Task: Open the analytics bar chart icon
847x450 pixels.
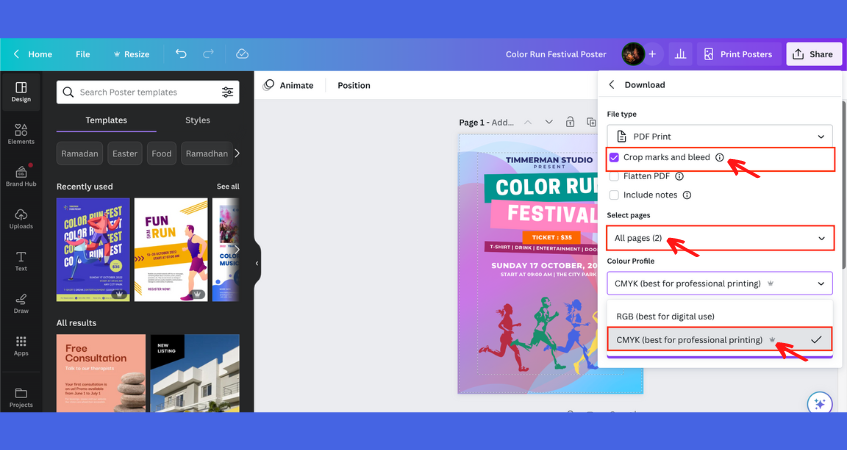Action: pos(680,54)
